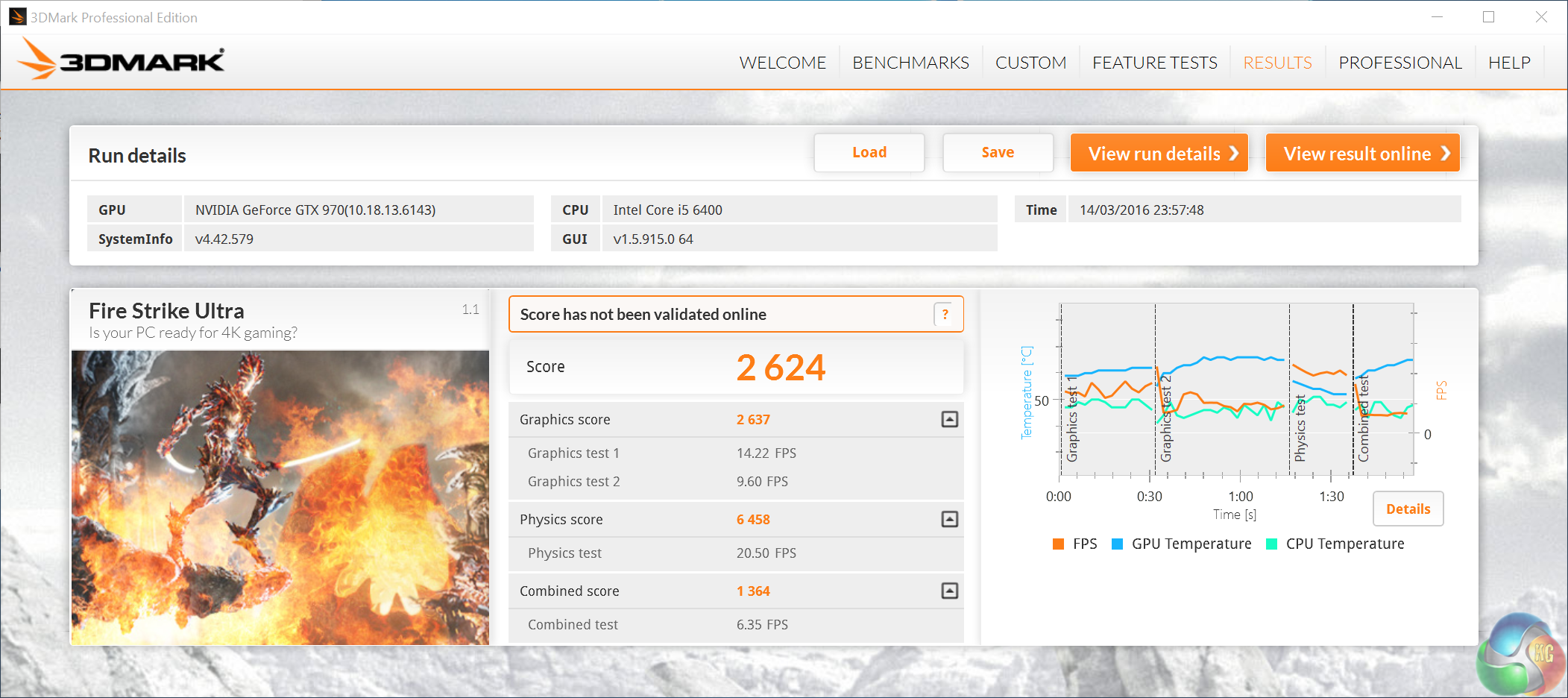Close the 3DMark window
Image resolution: width=1568 pixels, height=698 pixels.
pos(1541,16)
